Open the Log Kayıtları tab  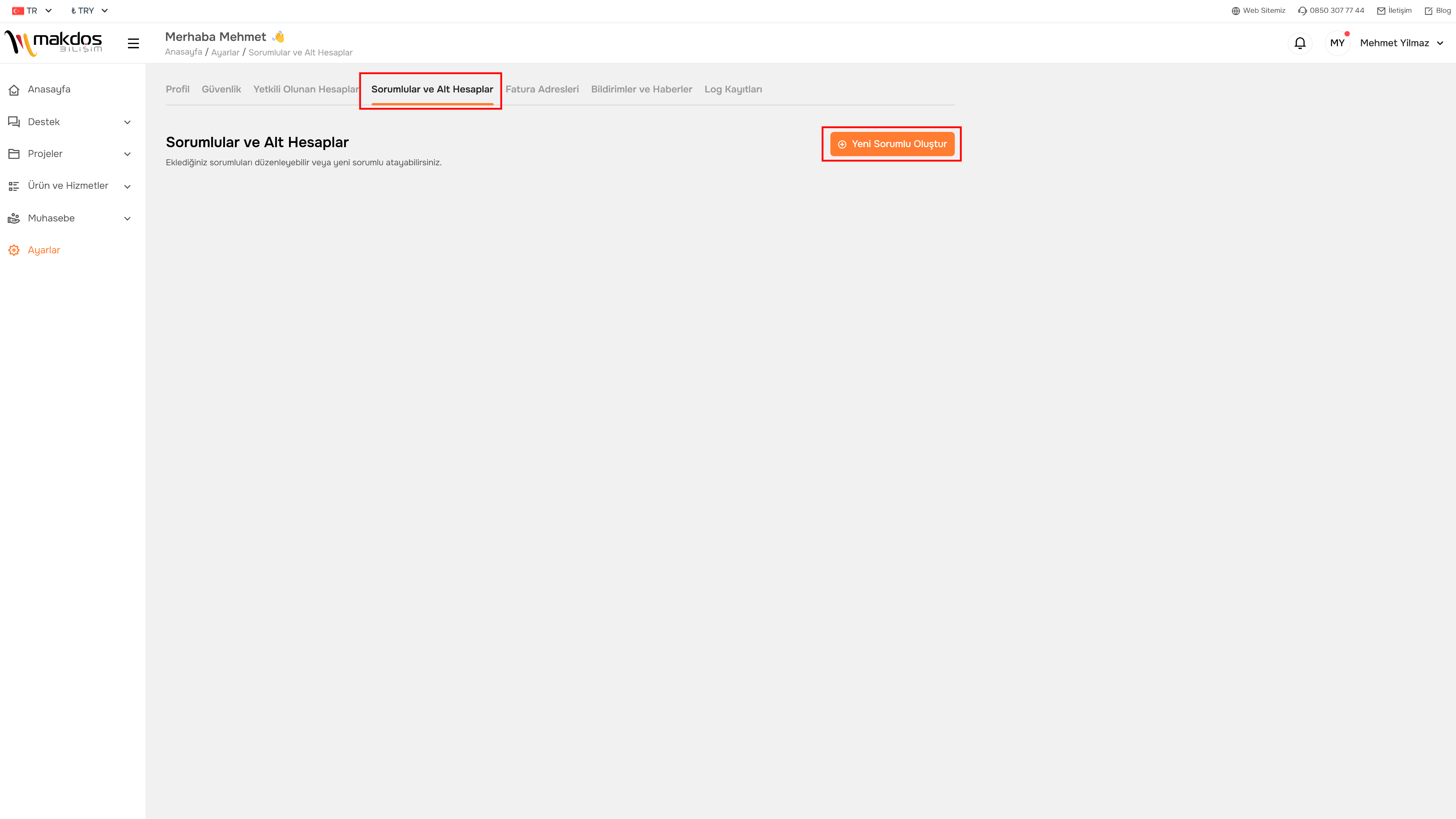click(733, 89)
